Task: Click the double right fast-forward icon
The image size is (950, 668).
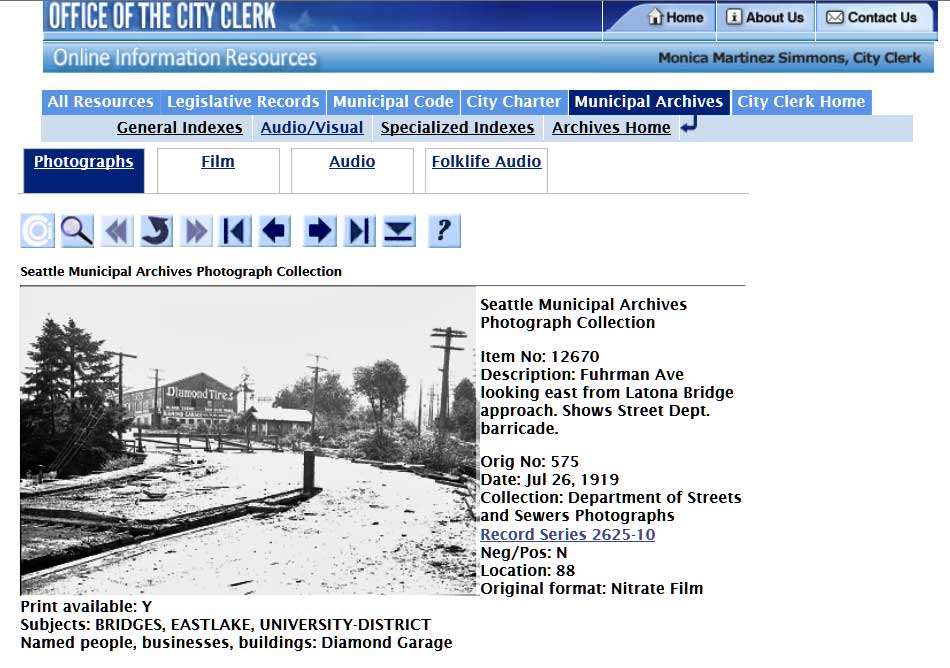Action: coord(196,231)
